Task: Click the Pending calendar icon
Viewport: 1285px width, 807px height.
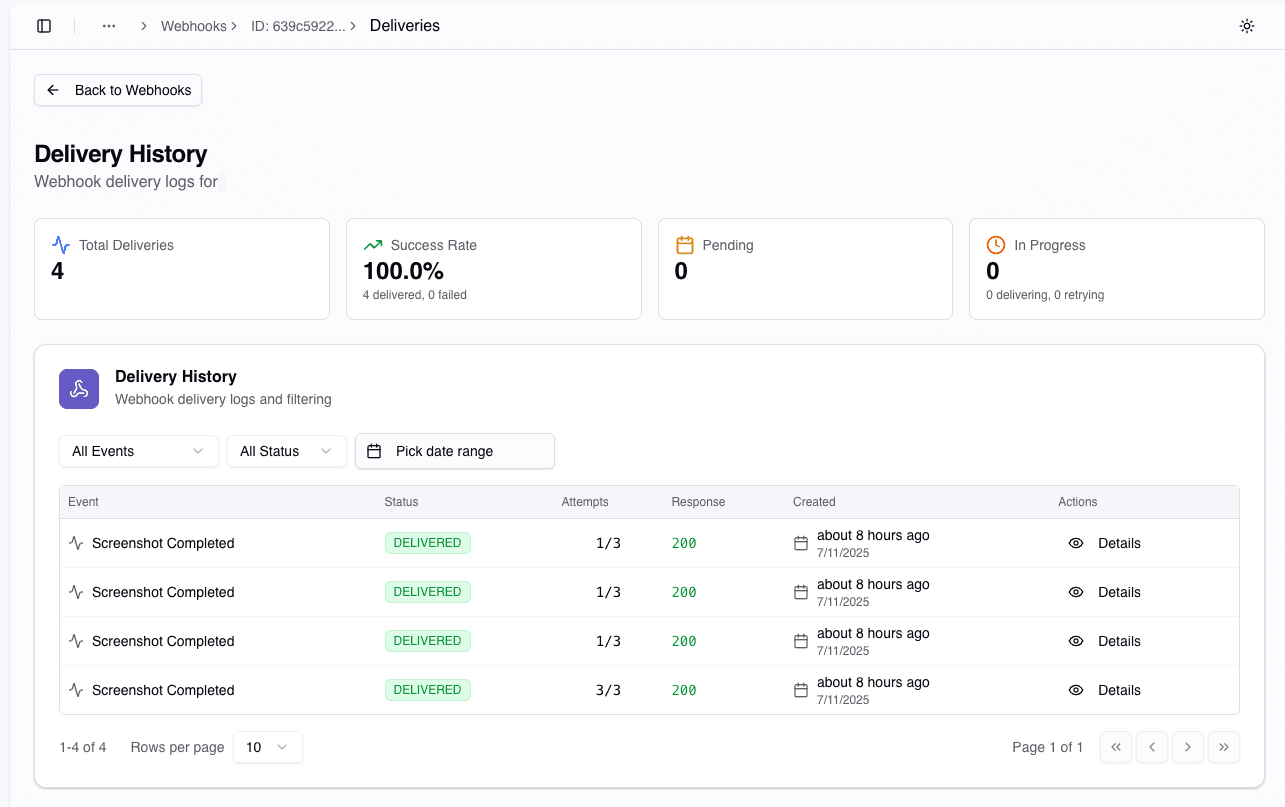Action: click(x=685, y=245)
